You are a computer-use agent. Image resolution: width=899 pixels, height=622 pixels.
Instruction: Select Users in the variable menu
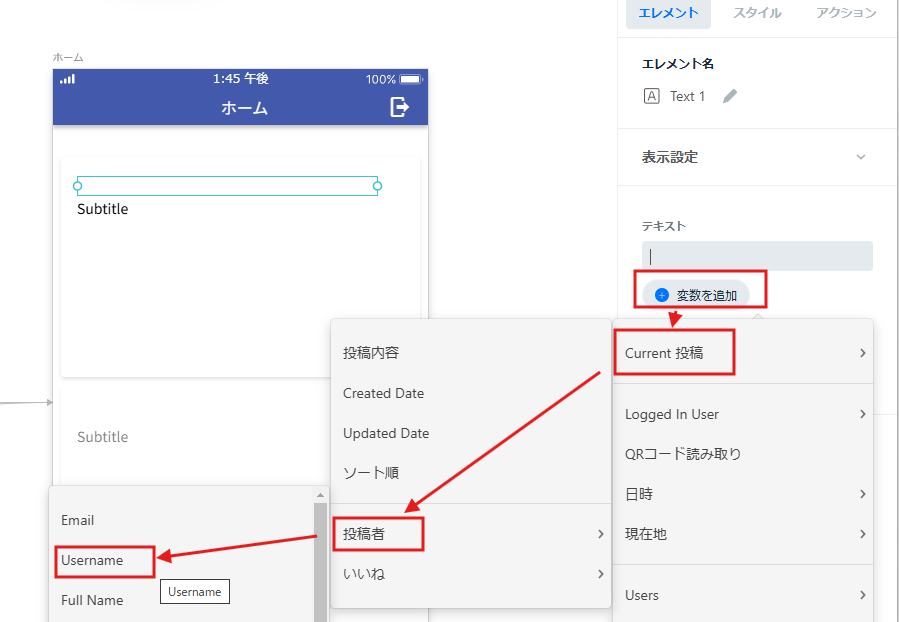tap(742, 595)
